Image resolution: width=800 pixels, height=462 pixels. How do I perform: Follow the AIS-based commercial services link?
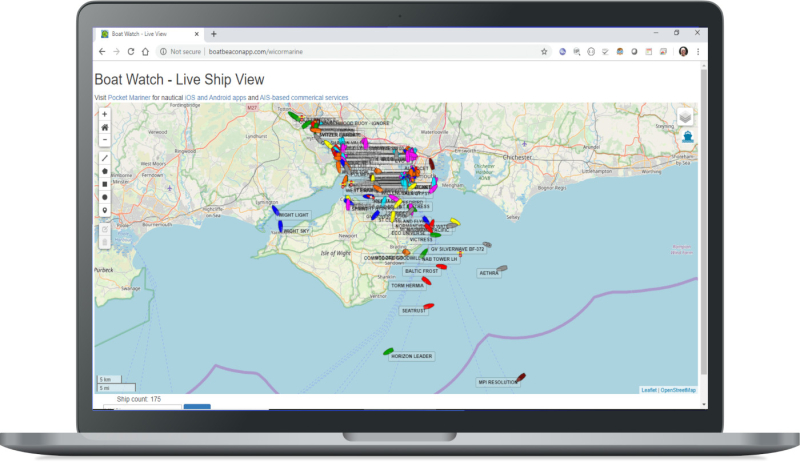pyautogui.click(x=303, y=97)
